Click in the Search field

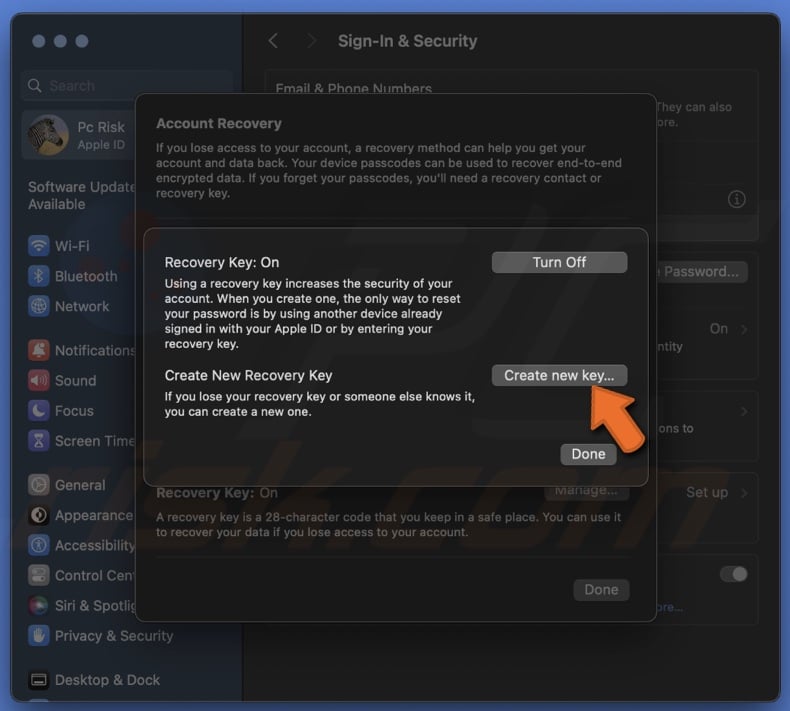pos(126,86)
